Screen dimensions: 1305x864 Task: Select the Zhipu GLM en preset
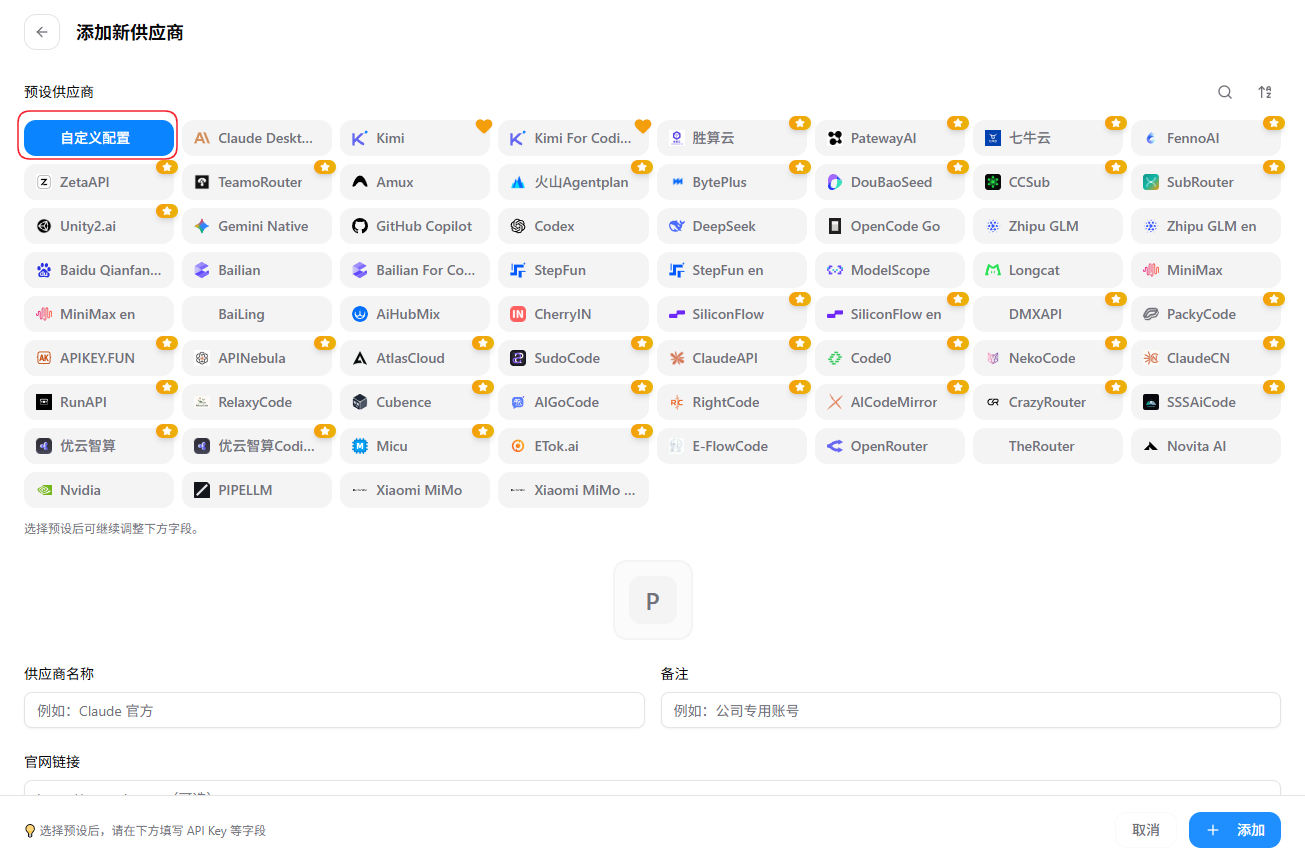(x=1206, y=226)
